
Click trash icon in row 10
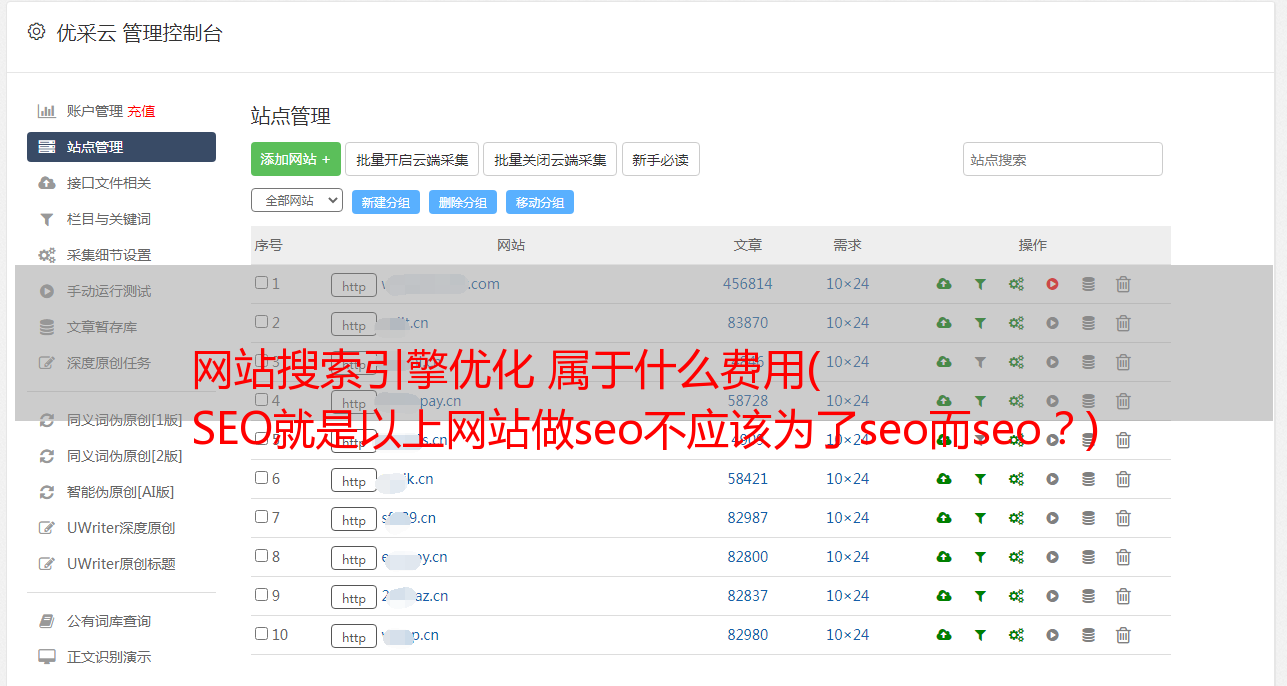pos(1123,635)
